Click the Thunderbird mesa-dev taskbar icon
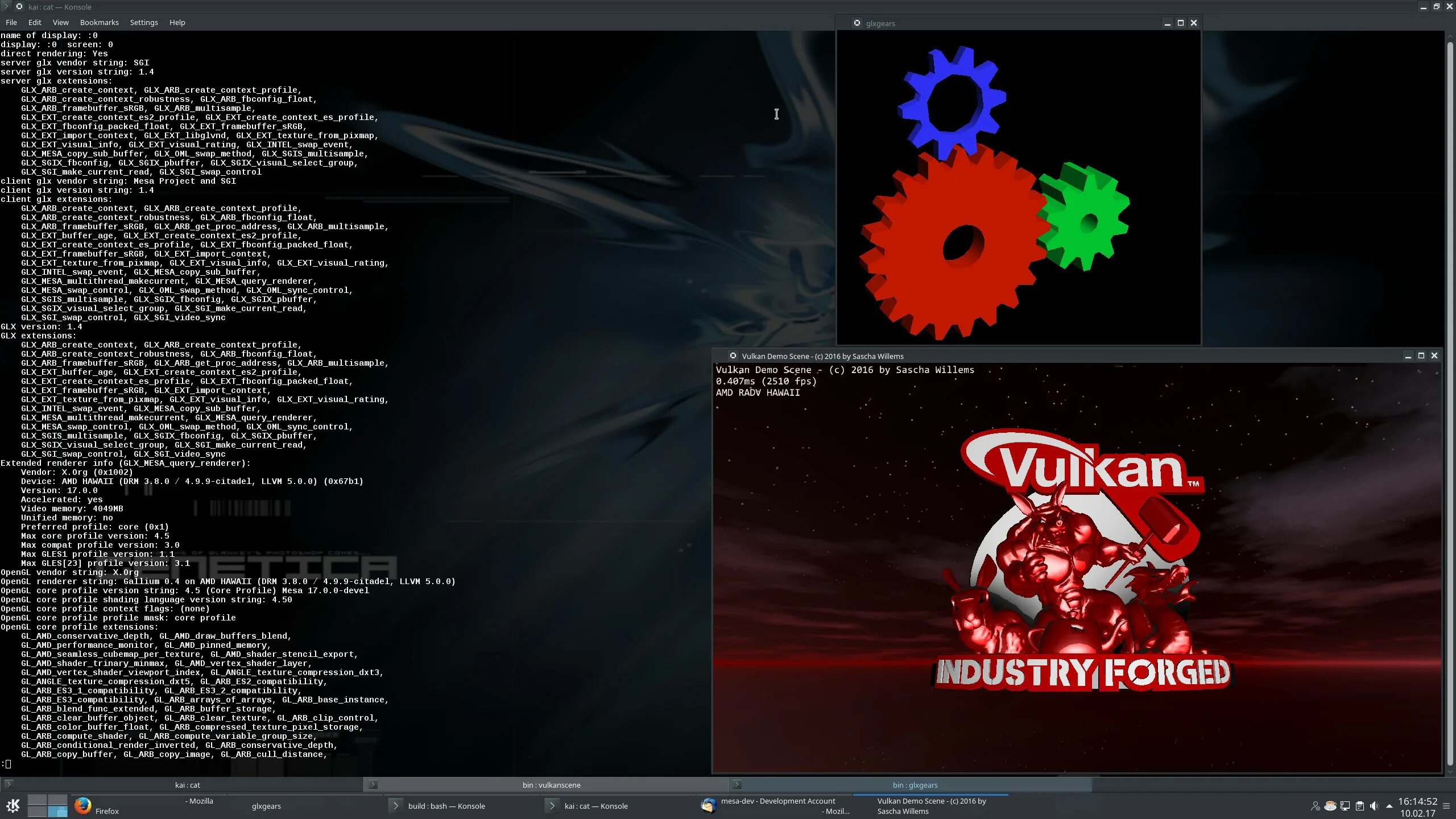This screenshot has width=1456, height=819. (708, 805)
